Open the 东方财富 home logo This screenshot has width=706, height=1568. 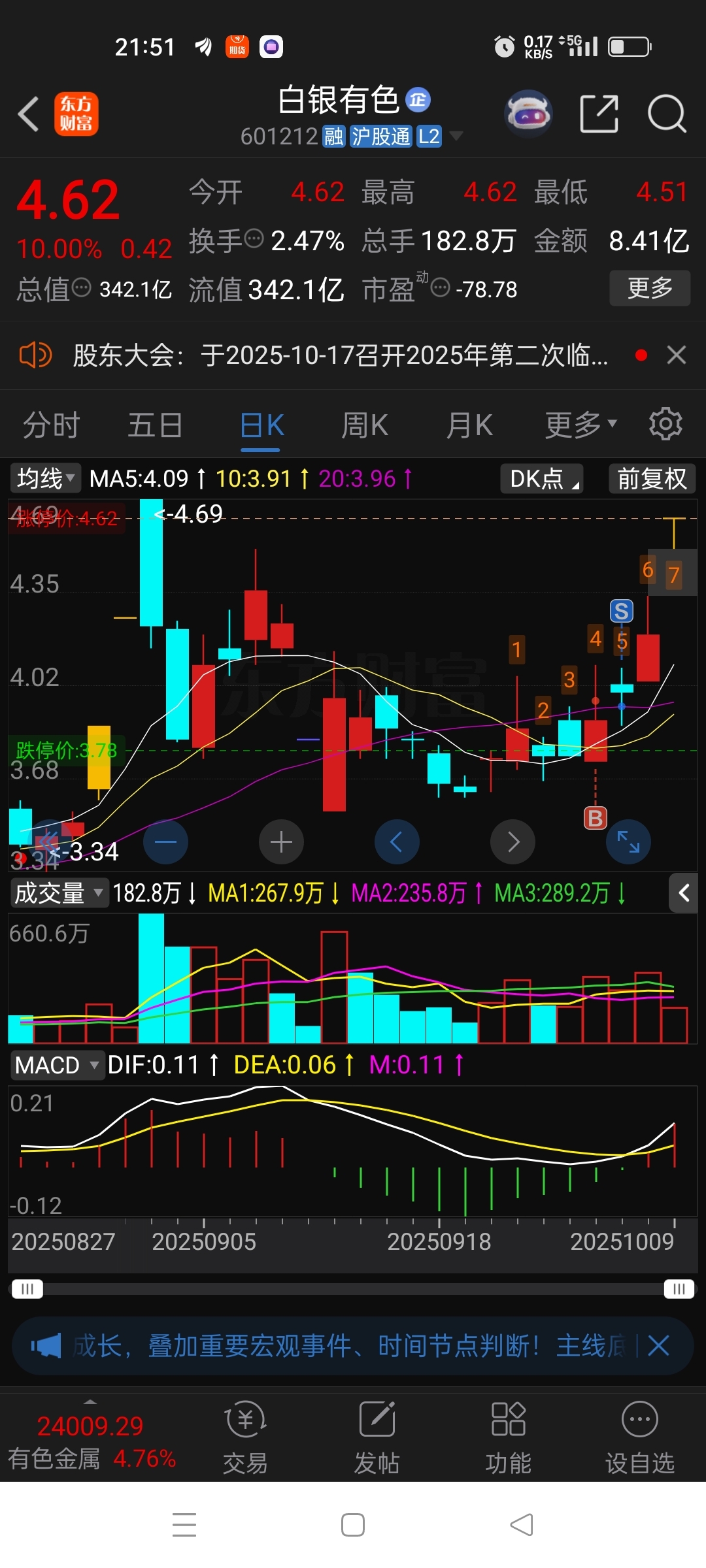coord(76,114)
